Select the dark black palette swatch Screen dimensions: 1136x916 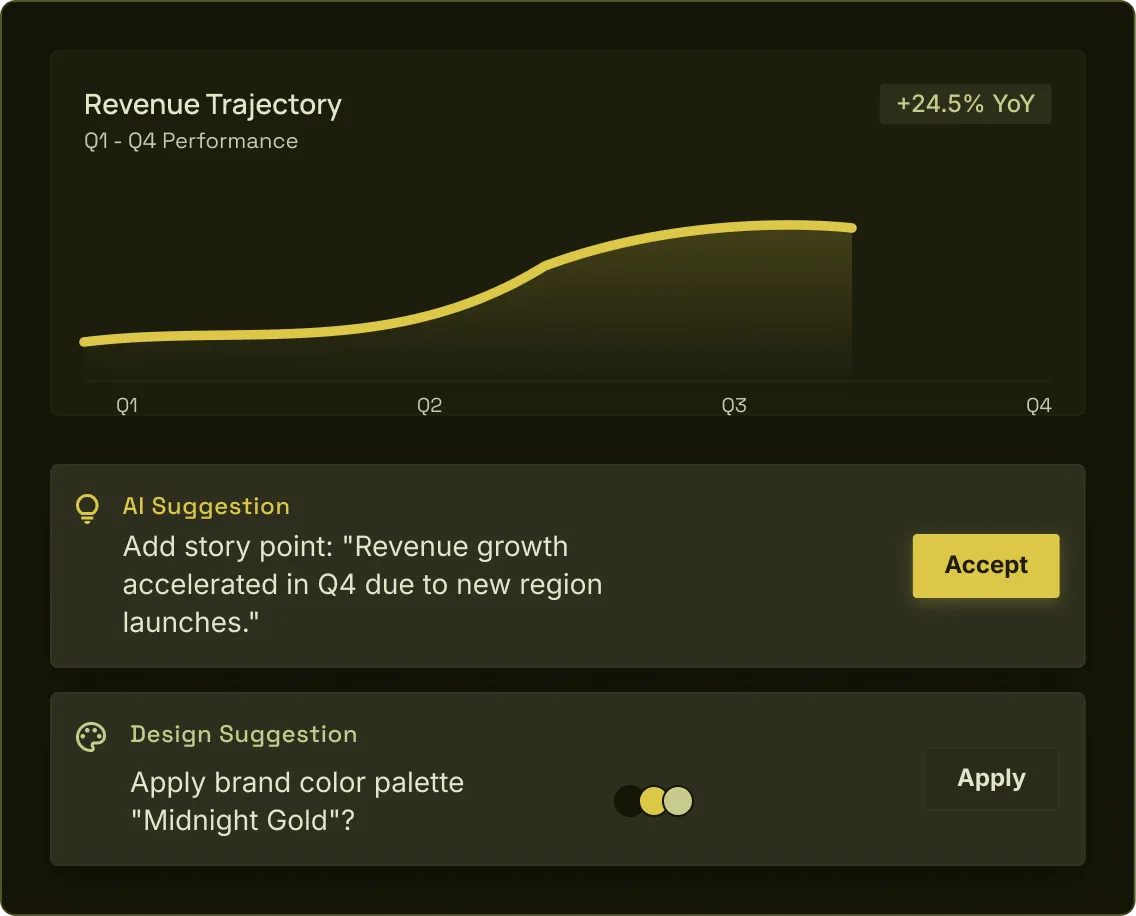pyautogui.click(x=627, y=801)
